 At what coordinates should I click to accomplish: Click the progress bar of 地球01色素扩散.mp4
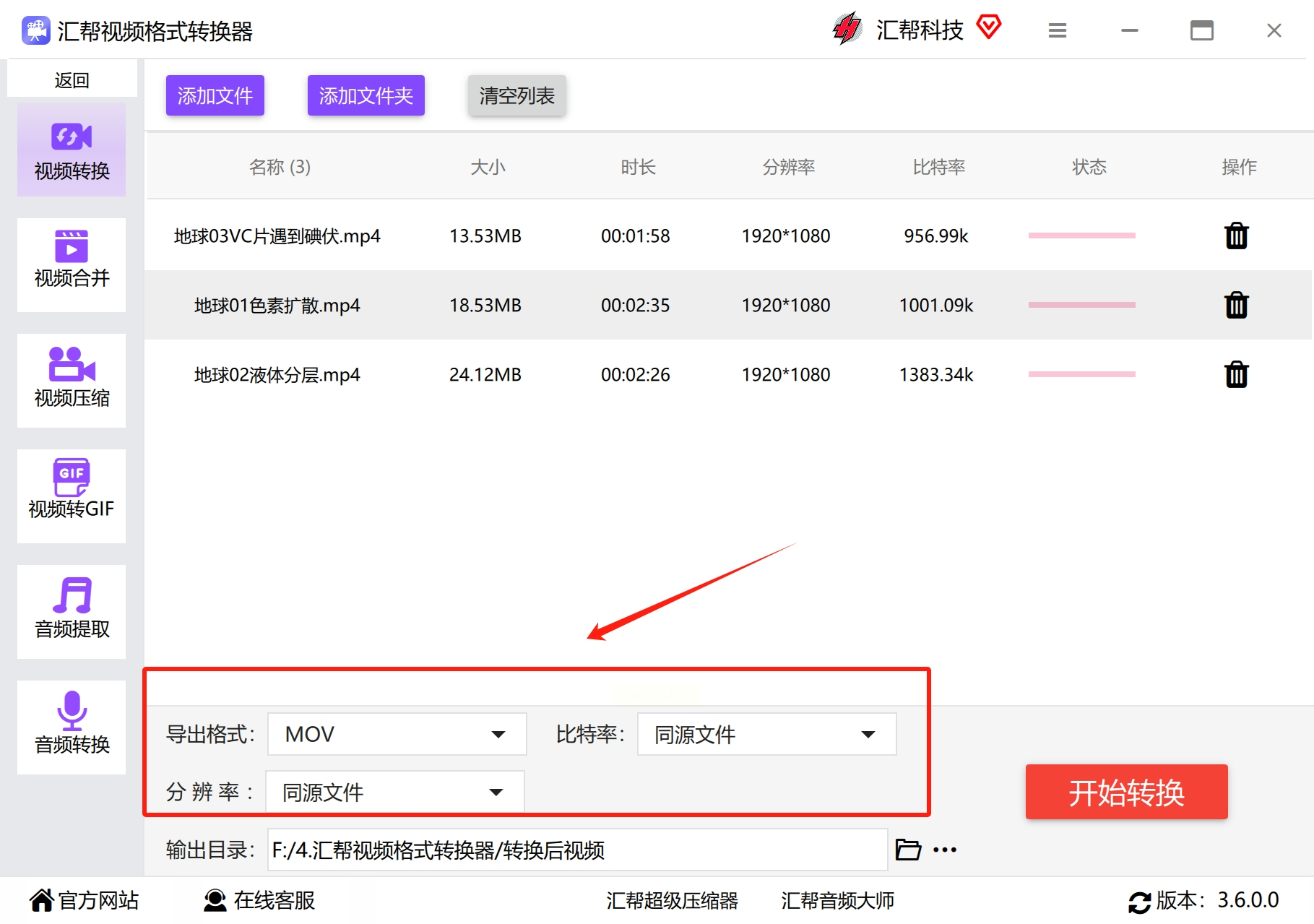coord(1081,306)
